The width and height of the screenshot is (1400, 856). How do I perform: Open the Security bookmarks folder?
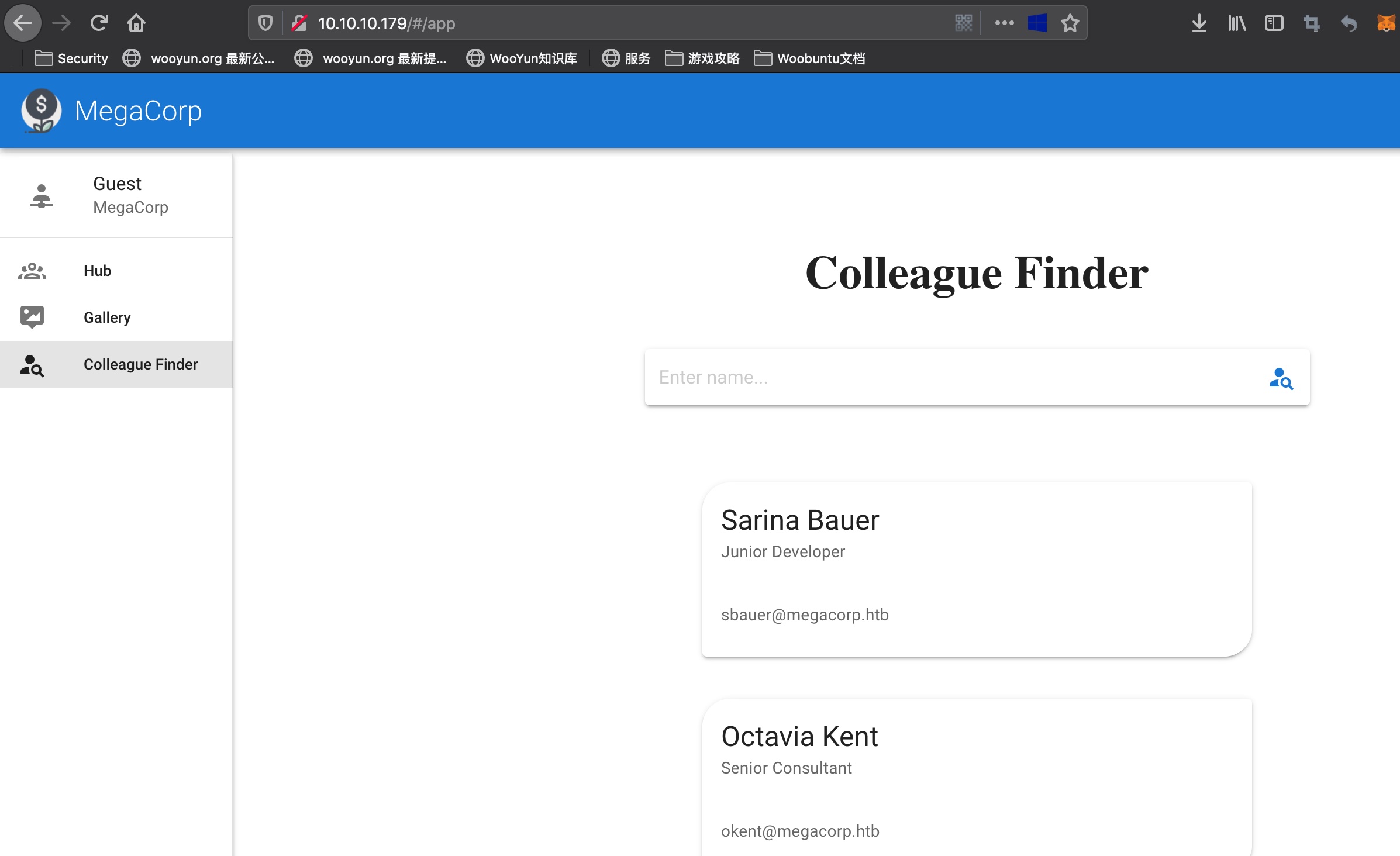click(x=71, y=58)
